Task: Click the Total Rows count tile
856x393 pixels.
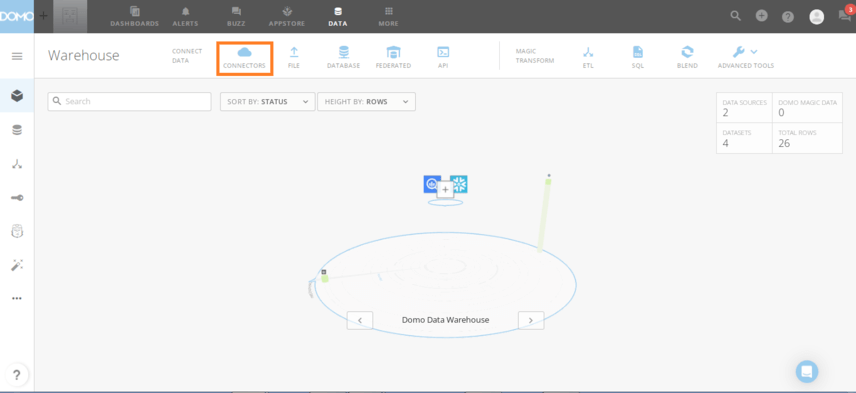Action: click(807, 138)
